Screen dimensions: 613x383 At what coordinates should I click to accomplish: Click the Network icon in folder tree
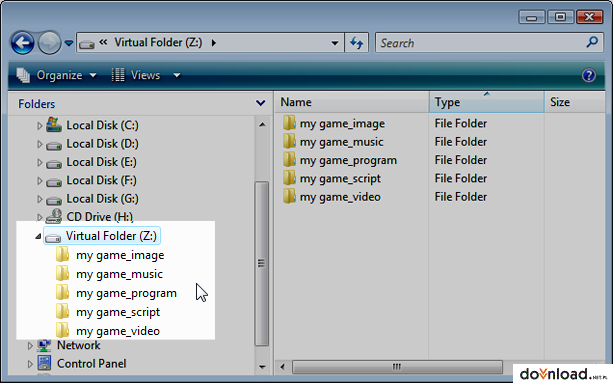(x=44, y=345)
